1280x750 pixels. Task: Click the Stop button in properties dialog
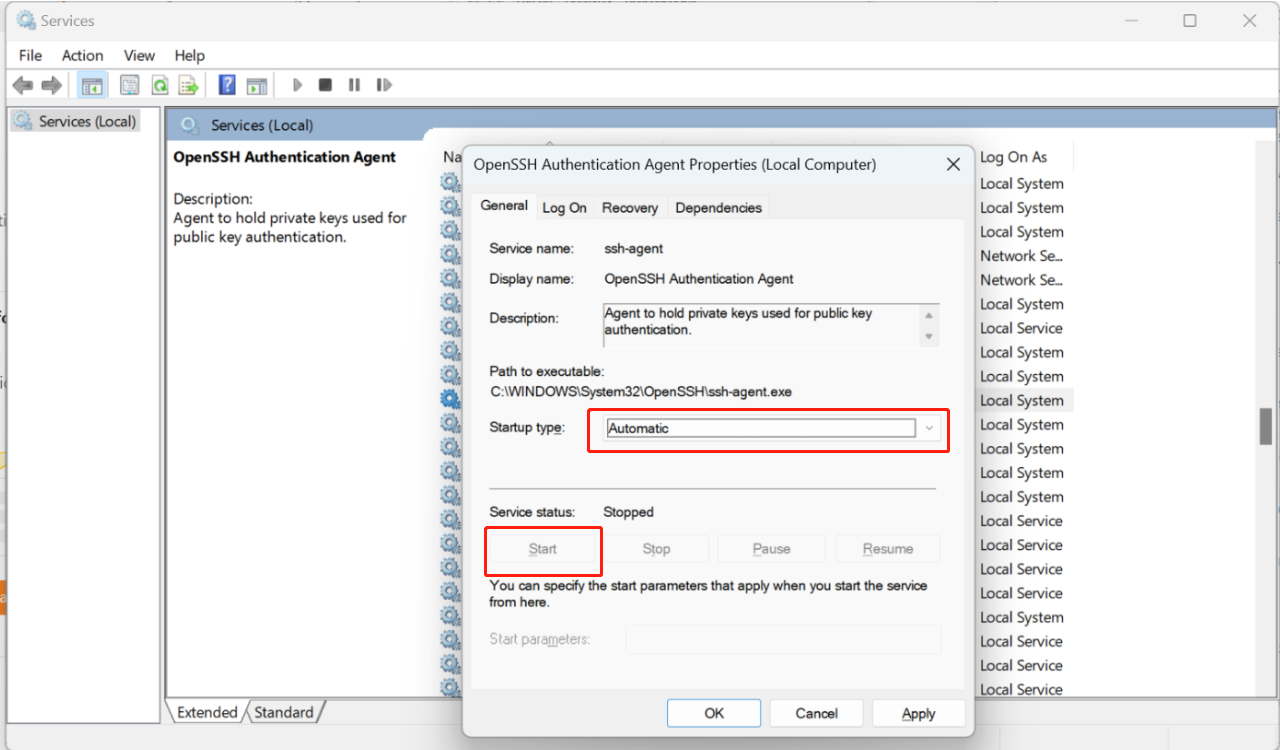click(x=656, y=549)
